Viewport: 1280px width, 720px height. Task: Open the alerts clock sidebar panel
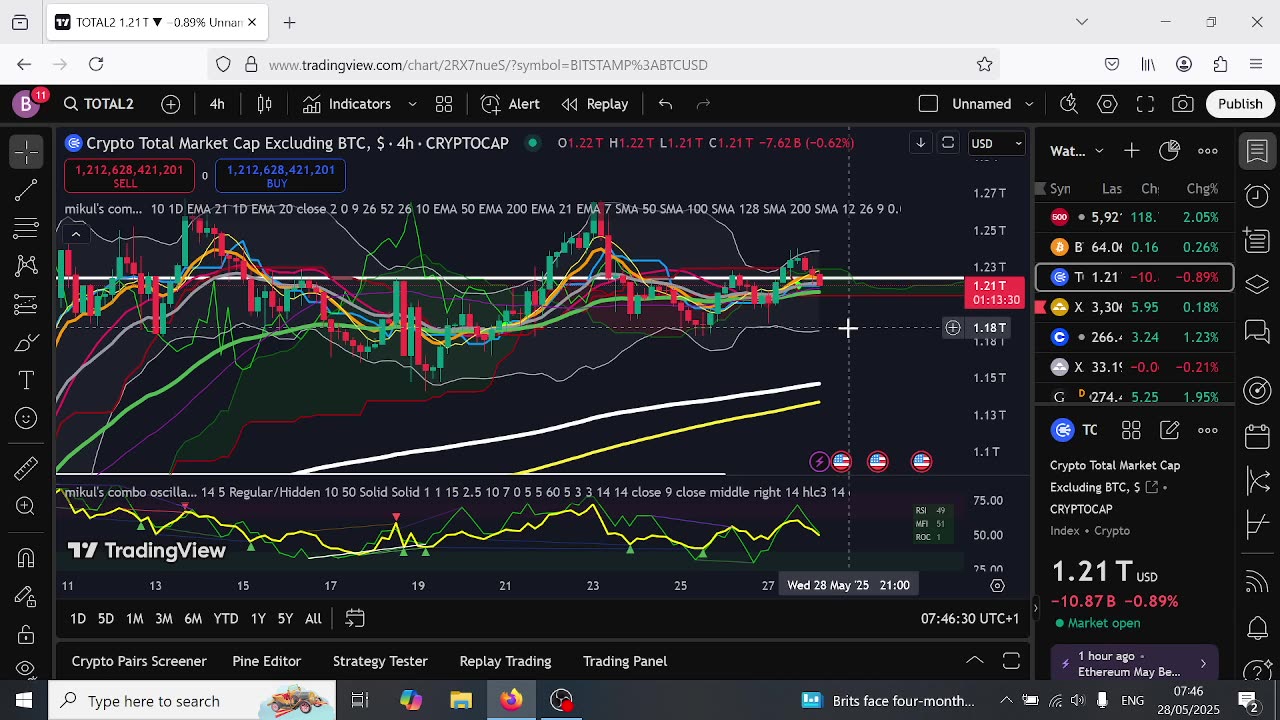pos(1258,196)
